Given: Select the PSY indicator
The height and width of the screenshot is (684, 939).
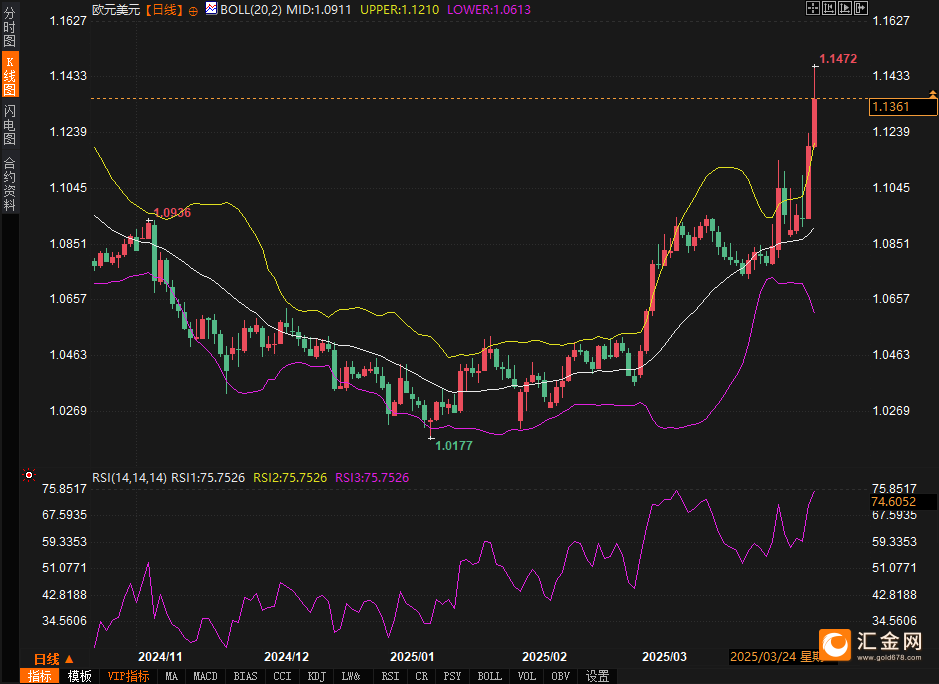Looking at the screenshot, I should 452,676.
